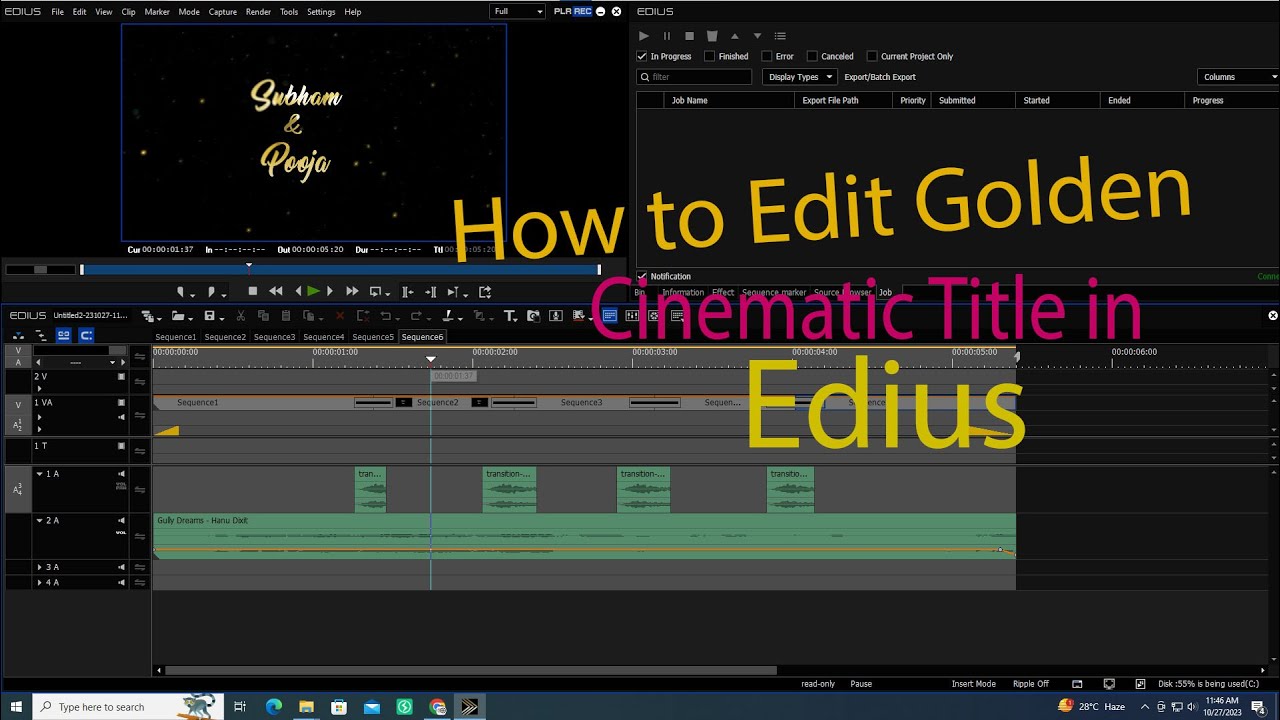Viewport: 1280px width, 720px height.
Task: Click the Paste clipboard icon
Action: (x=286, y=316)
